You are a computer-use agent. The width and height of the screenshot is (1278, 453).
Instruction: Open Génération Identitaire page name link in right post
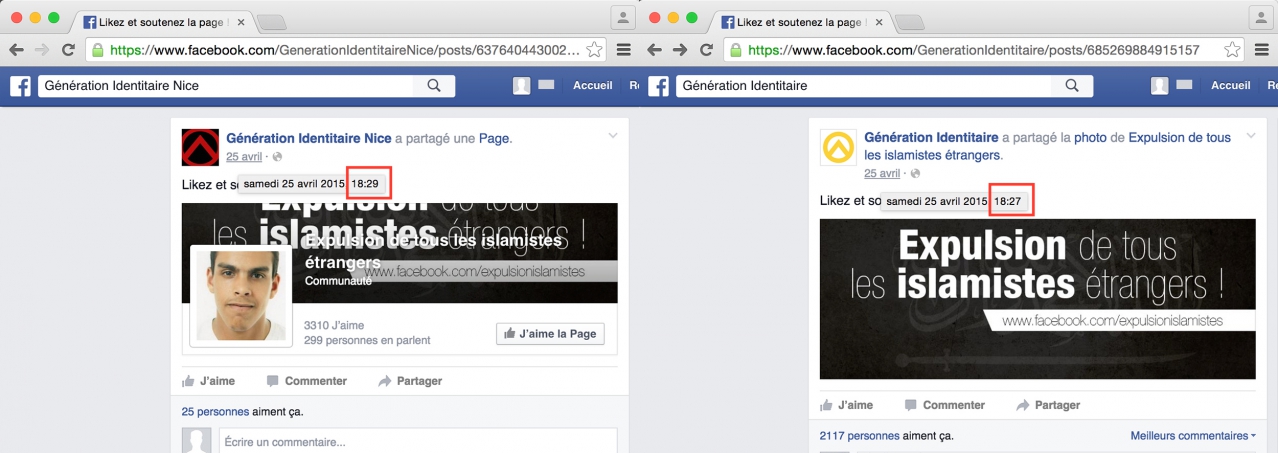tap(931, 138)
